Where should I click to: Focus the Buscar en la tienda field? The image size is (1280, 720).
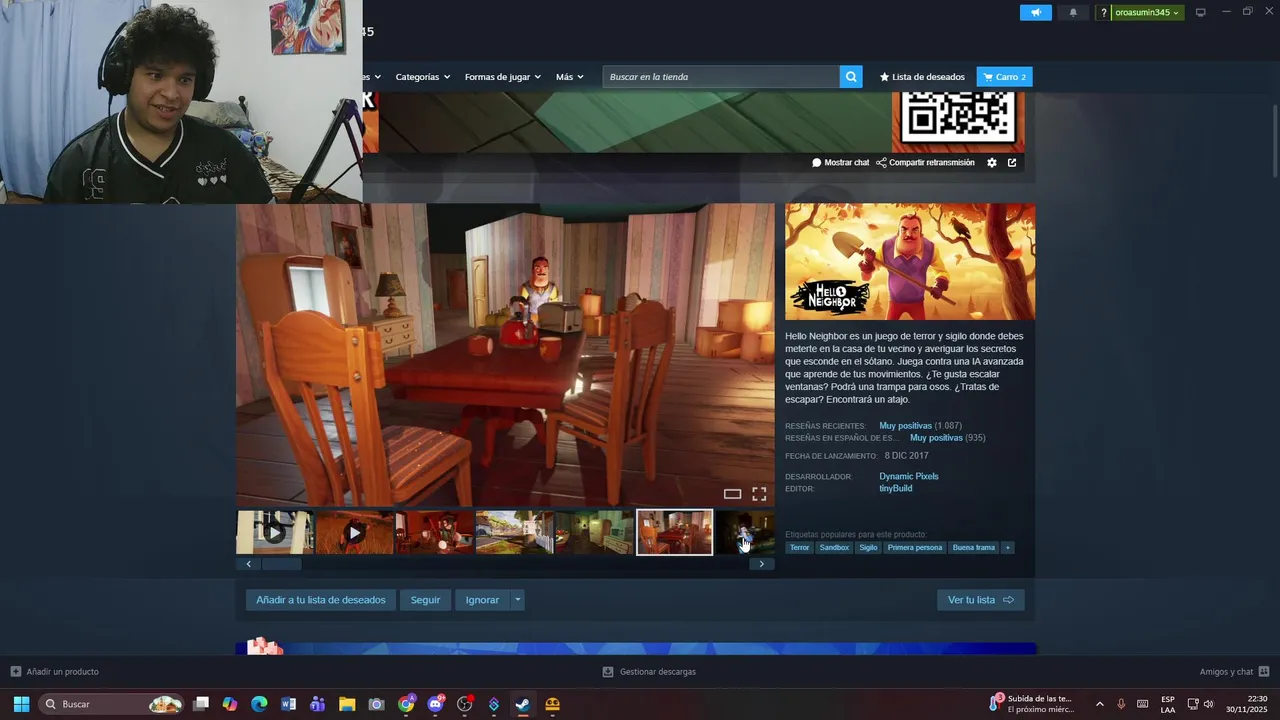click(721, 77)
